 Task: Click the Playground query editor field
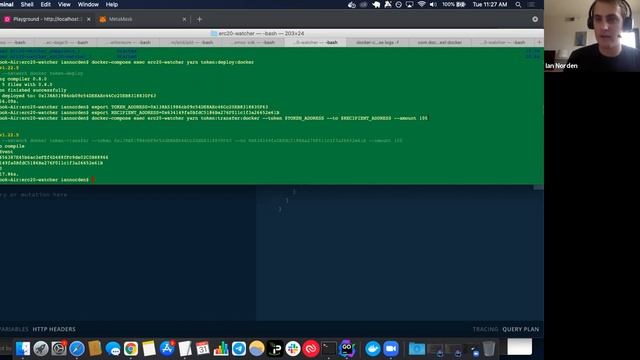point(128,253)
